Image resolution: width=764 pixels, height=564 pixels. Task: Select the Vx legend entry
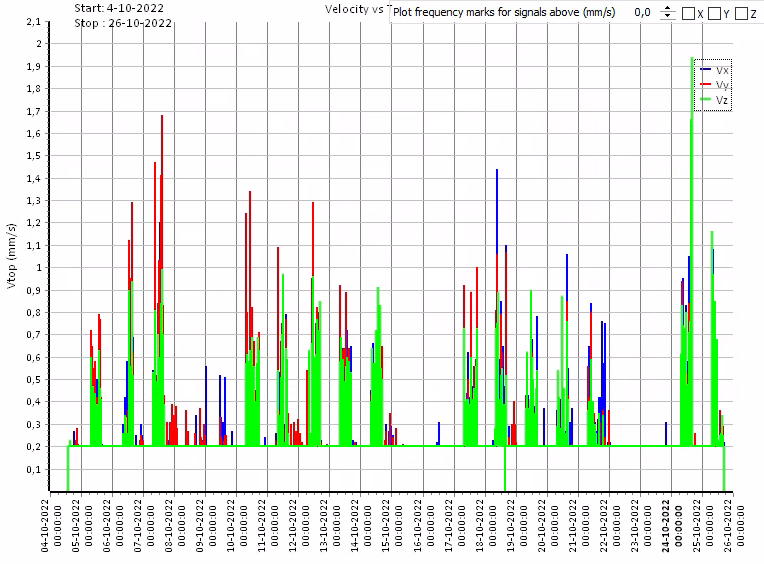point(721,70)
